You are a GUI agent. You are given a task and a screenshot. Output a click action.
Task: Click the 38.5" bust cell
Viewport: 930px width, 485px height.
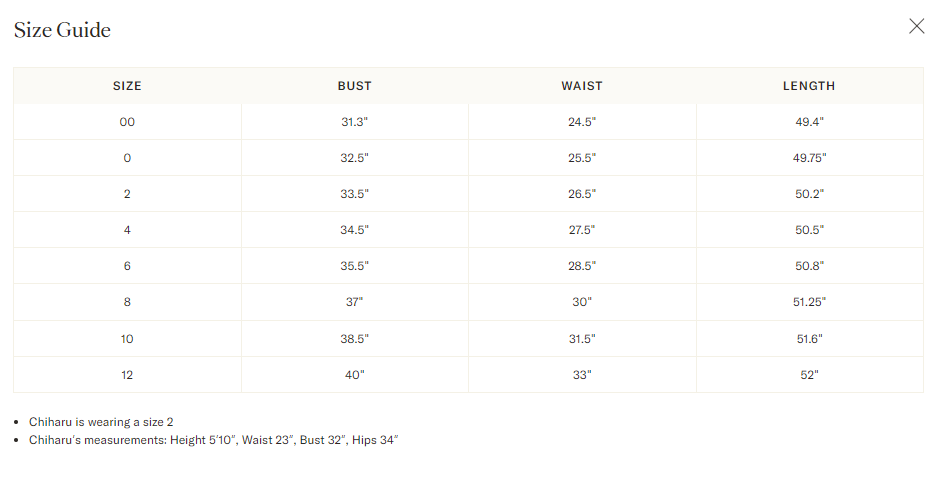pos(354,339)
